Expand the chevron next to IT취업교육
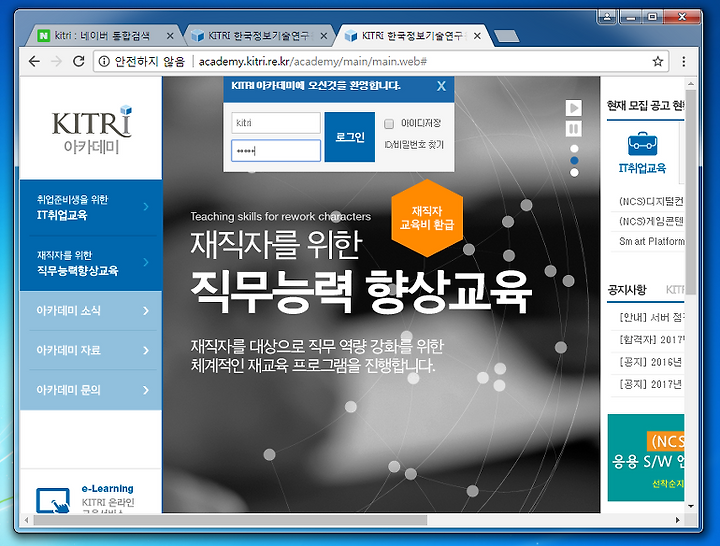Viewport: 720px width, 546px height. [146, 207]
